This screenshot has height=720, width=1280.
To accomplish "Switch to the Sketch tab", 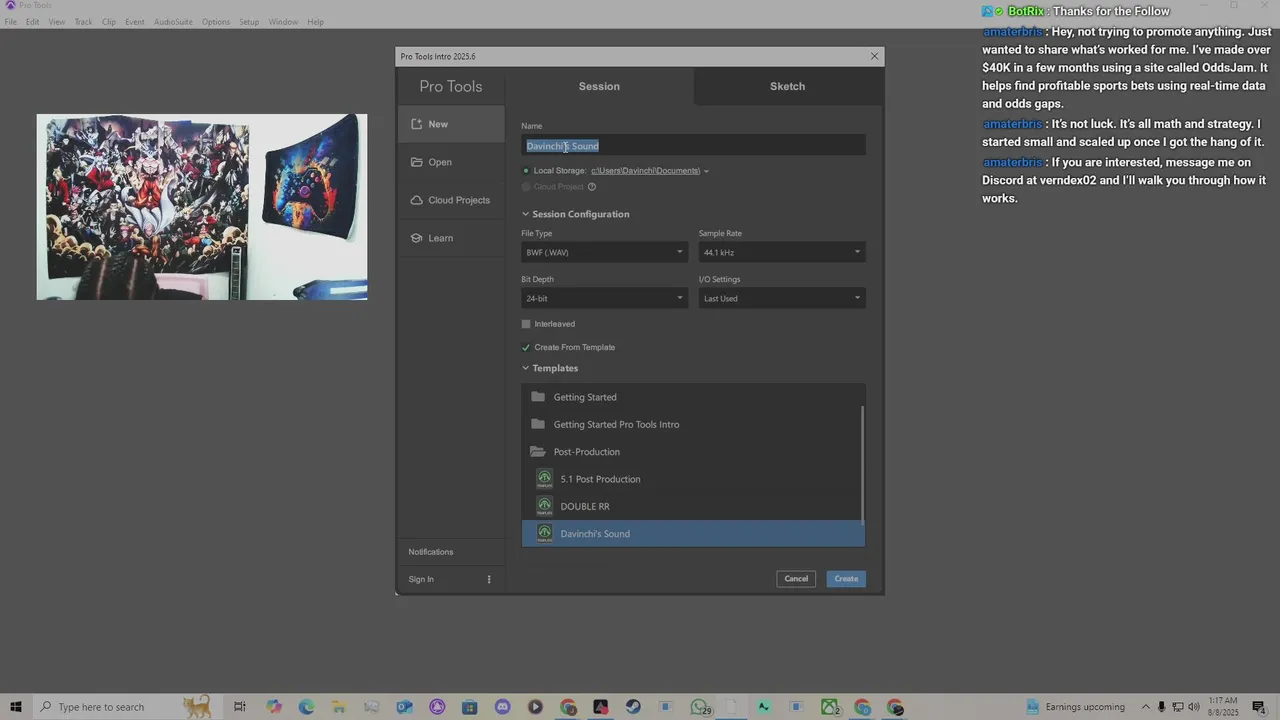I will pyautogui.click(x=787, y=86).
